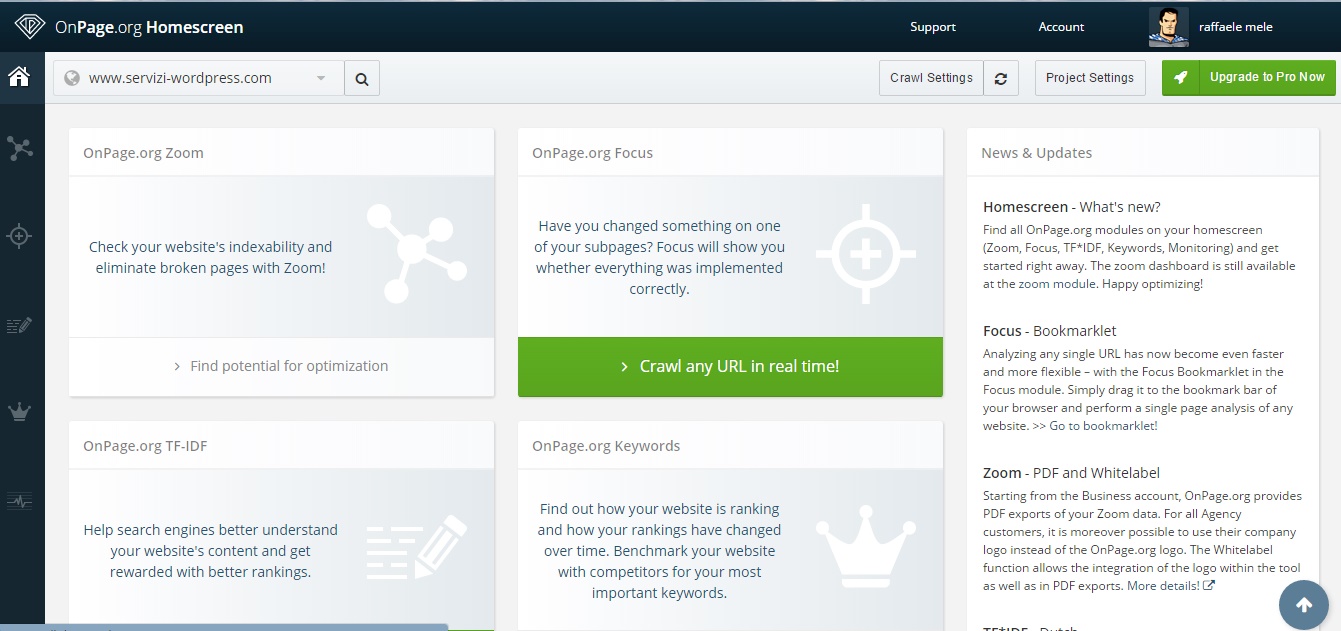Open the OnPage.org diamond logo

(29, 27)
